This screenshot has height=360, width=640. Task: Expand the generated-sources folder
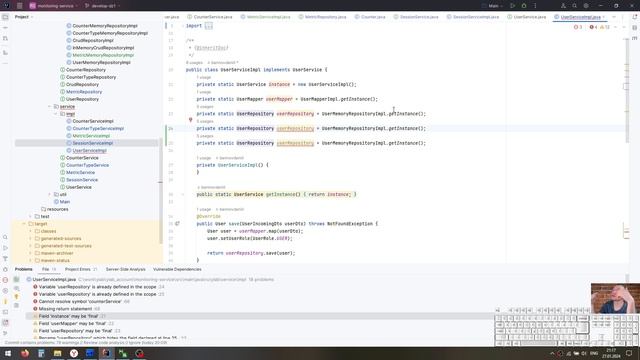[x=30, y=238]
